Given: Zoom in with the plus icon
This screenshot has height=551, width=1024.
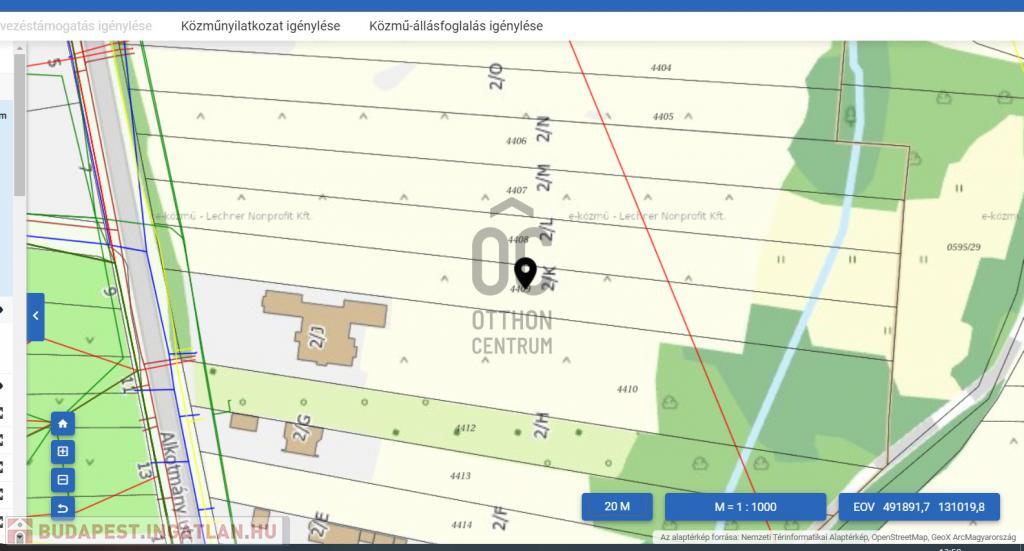Looking at the screenshot, I should tap(63, 452).
